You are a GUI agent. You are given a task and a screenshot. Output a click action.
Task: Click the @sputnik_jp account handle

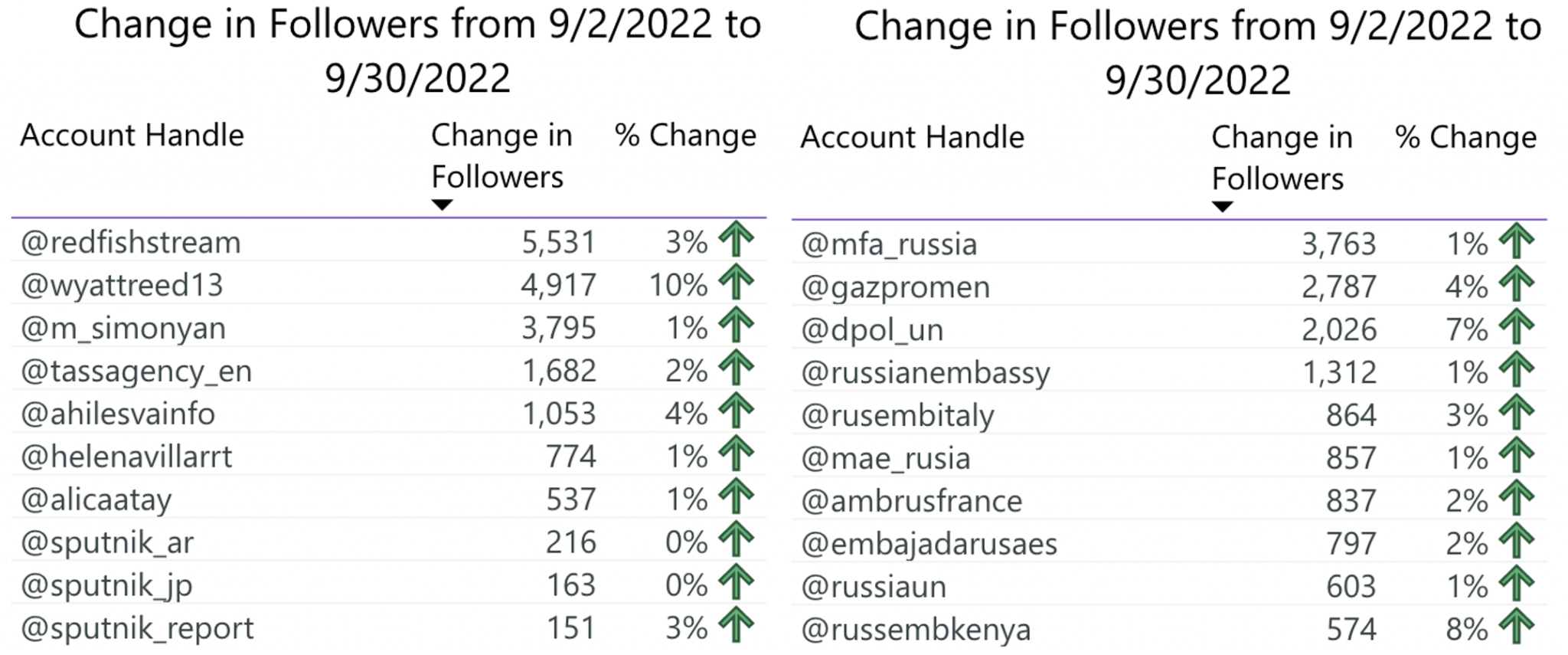click(106, 586)
